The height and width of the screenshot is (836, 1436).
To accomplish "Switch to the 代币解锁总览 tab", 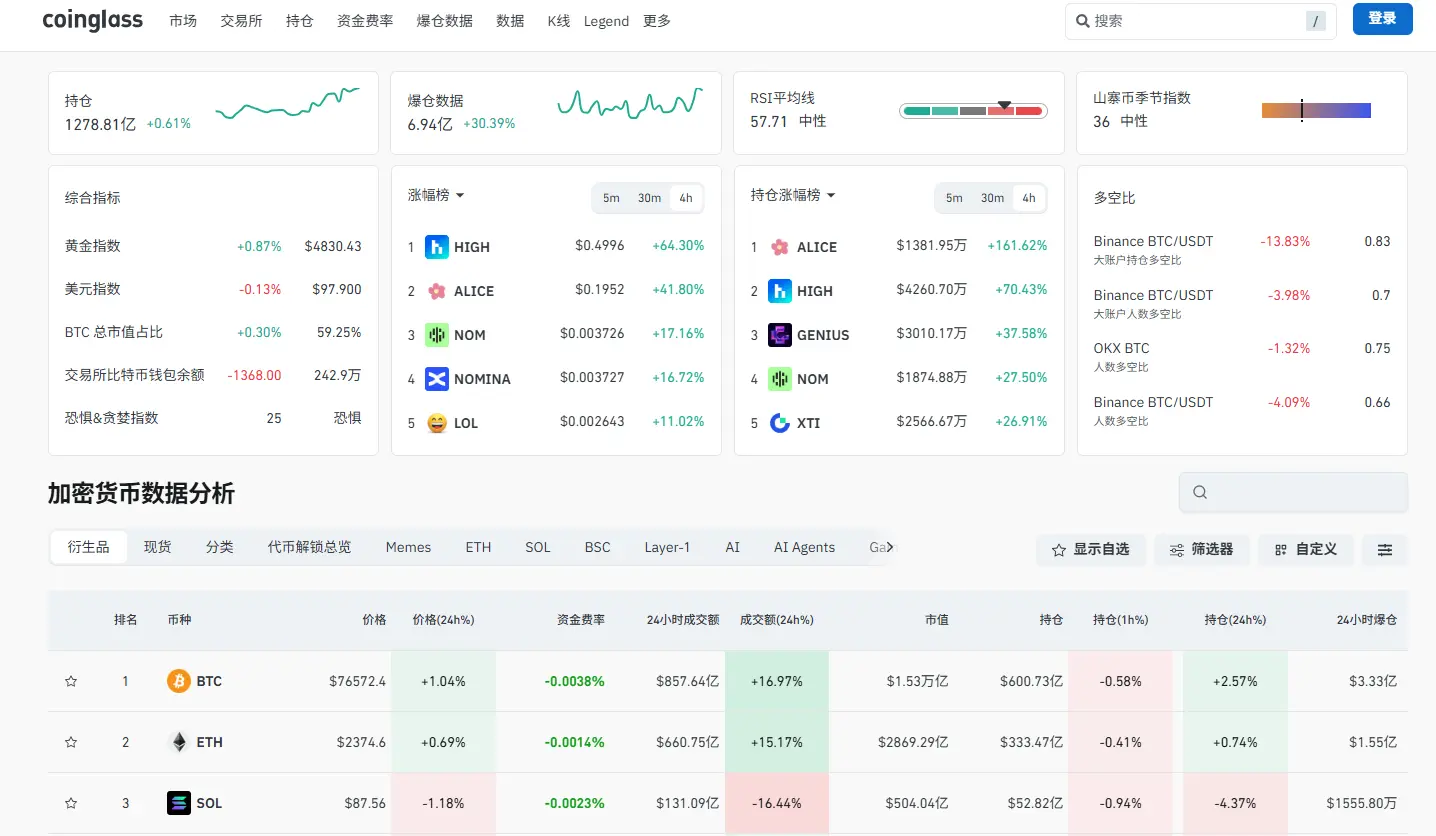I will click(x=309, y=547).
